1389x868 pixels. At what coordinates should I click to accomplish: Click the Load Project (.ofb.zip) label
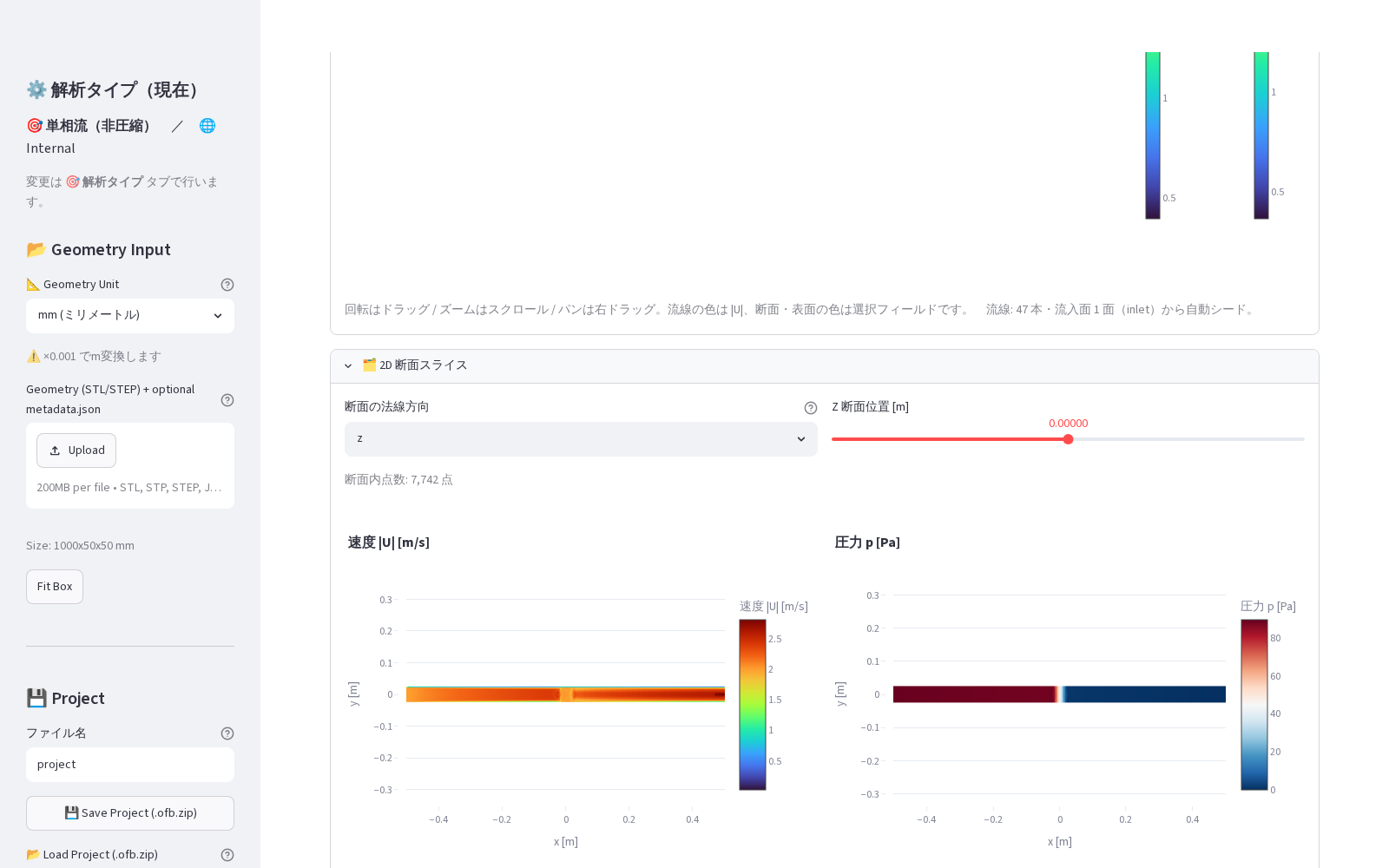tap(92, 855)
